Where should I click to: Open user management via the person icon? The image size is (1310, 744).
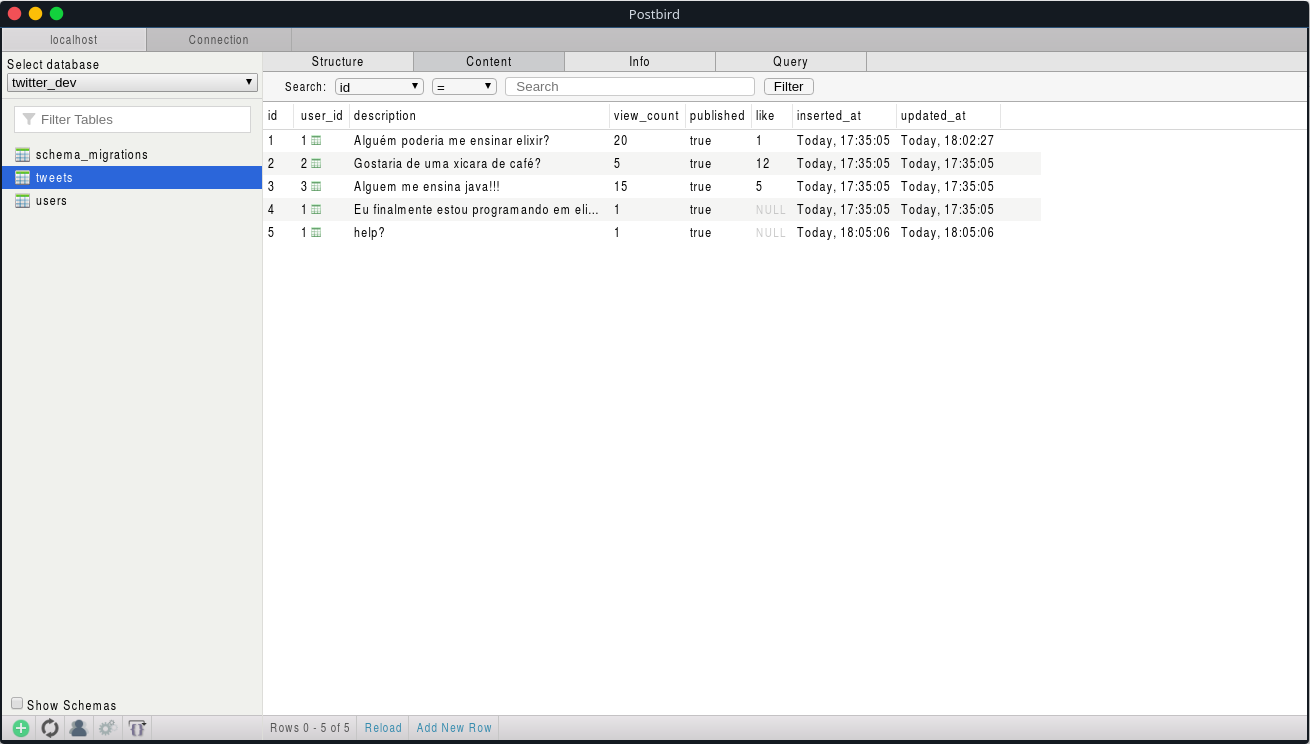pyautogui.click(x=78, y=727)
